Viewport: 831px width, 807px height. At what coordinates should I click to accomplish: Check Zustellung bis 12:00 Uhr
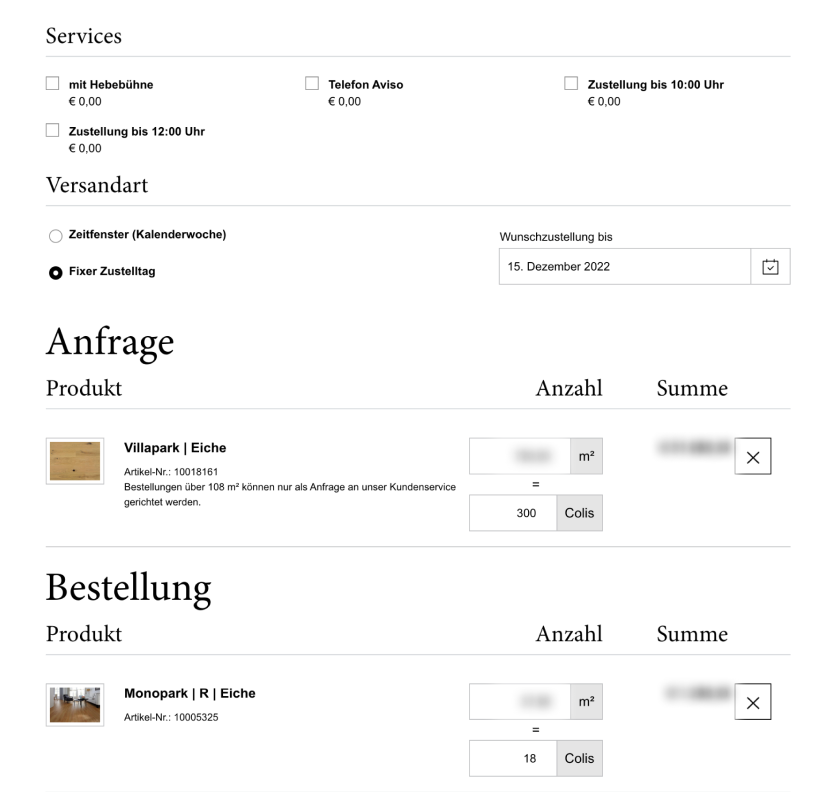(53, 129)
